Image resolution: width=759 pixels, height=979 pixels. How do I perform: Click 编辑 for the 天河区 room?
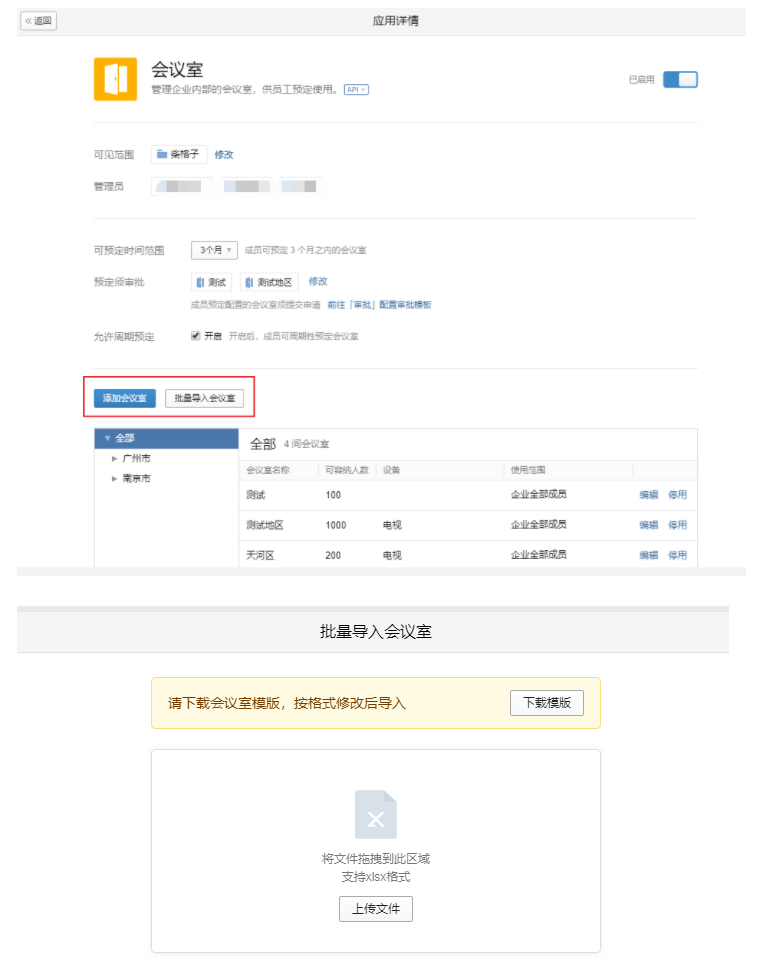click(x=649, y=555)
